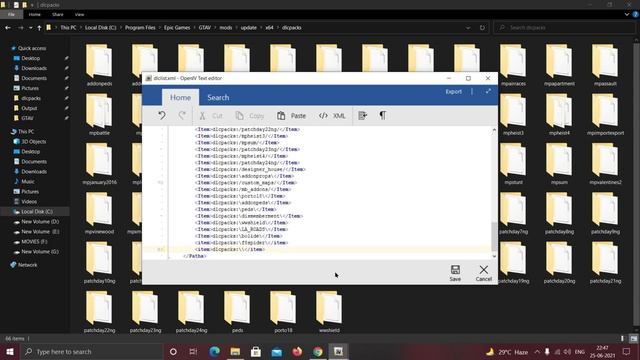This screenshot has height=360, width=640.
Task: Switch to large icons view in status bar
Action: click(x=633, y=339)
